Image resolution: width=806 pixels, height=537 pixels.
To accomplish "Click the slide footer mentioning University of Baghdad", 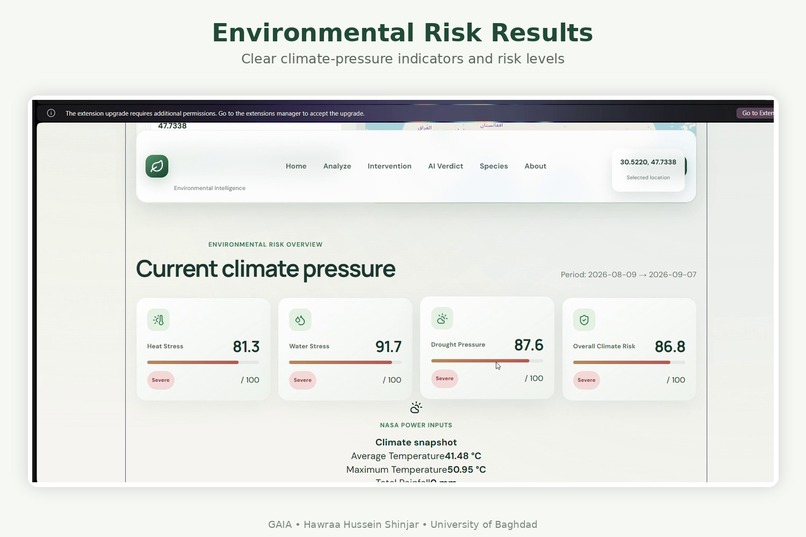I will coord(402,525).
